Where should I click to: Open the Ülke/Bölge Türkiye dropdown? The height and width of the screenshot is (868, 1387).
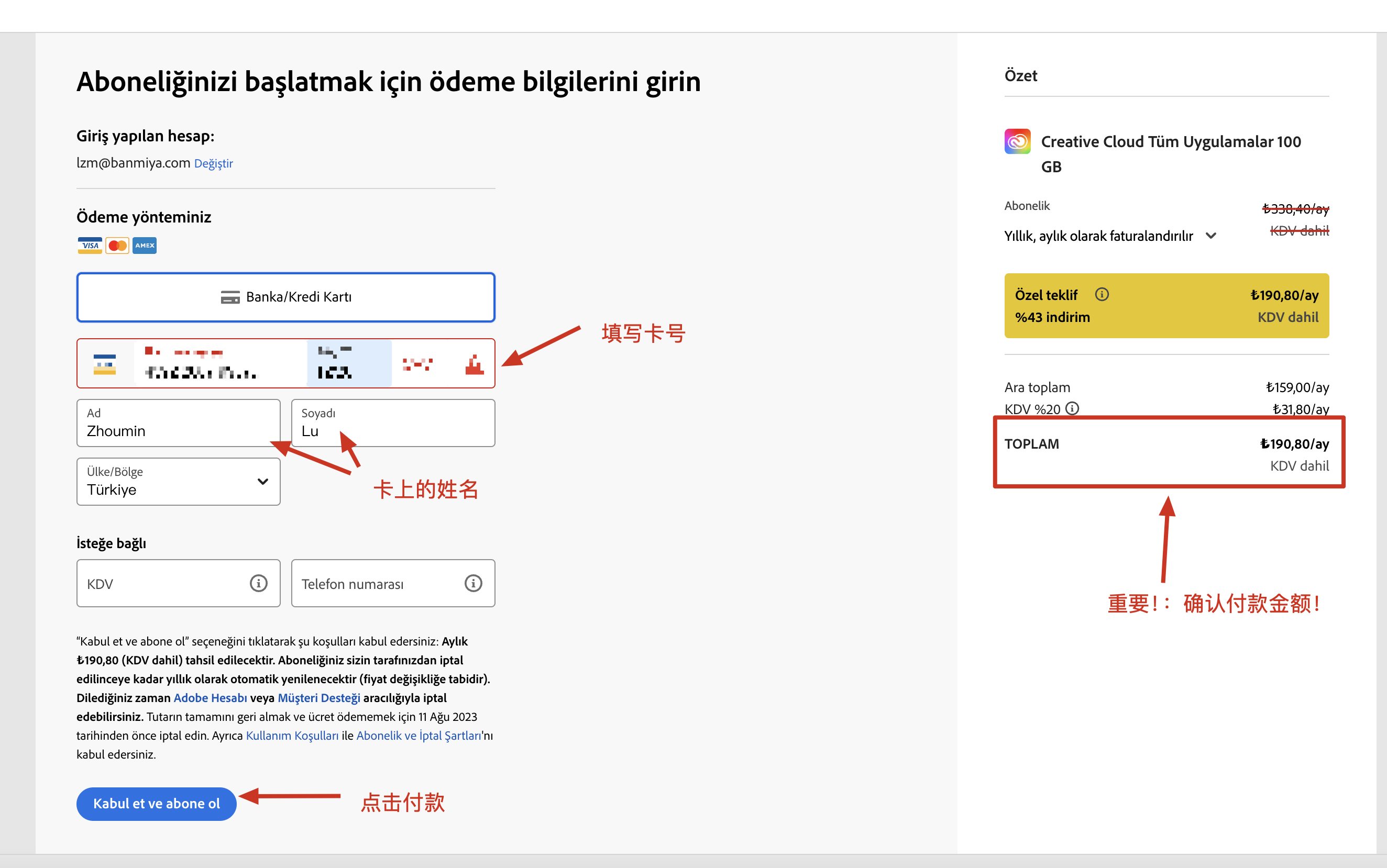179,482
